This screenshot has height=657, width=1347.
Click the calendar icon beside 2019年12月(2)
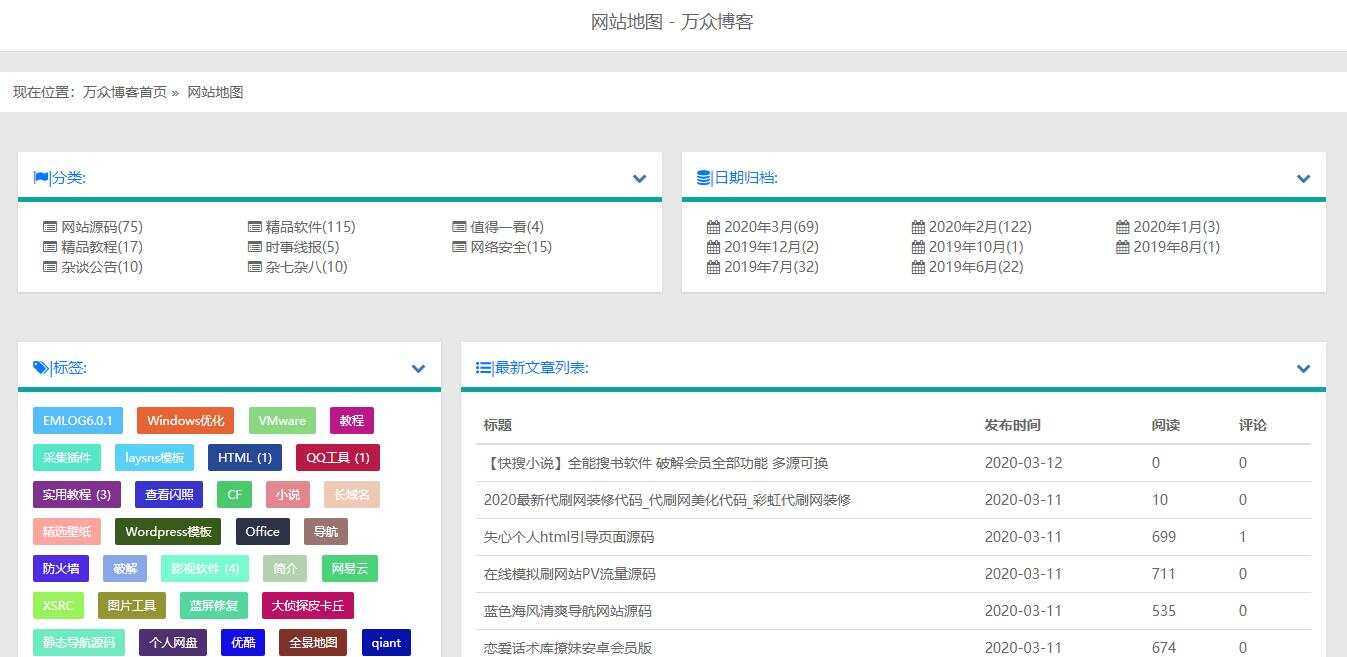coord(712,246)
